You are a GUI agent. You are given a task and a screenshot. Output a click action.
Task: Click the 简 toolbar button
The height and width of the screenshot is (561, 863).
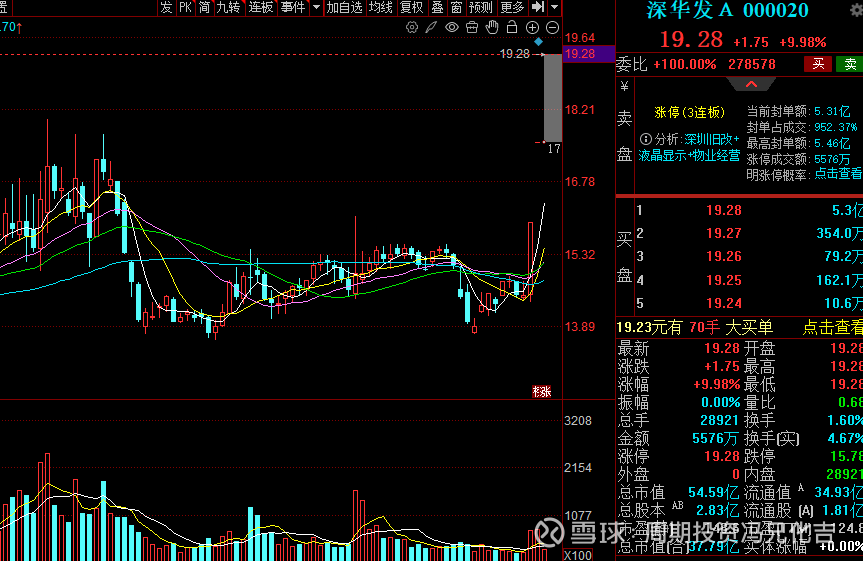[205, 7]
